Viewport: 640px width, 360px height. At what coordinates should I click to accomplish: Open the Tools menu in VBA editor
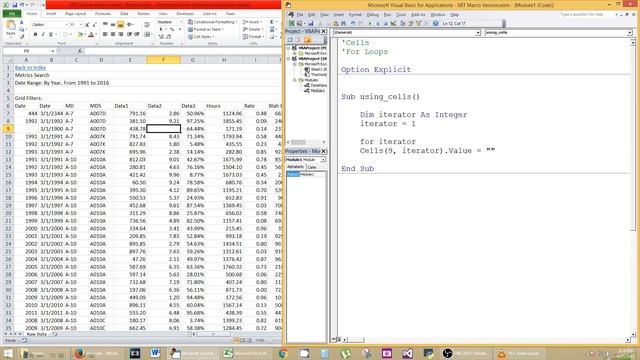pyautogui.click(x=401, y=15)
